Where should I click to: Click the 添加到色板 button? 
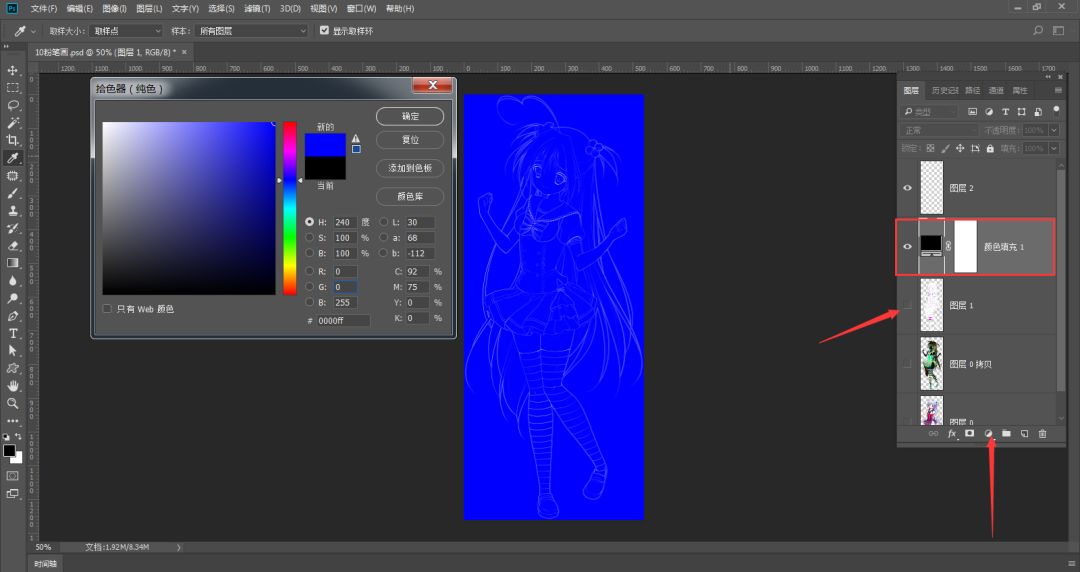pyautogui.click(x=409, y=168)
